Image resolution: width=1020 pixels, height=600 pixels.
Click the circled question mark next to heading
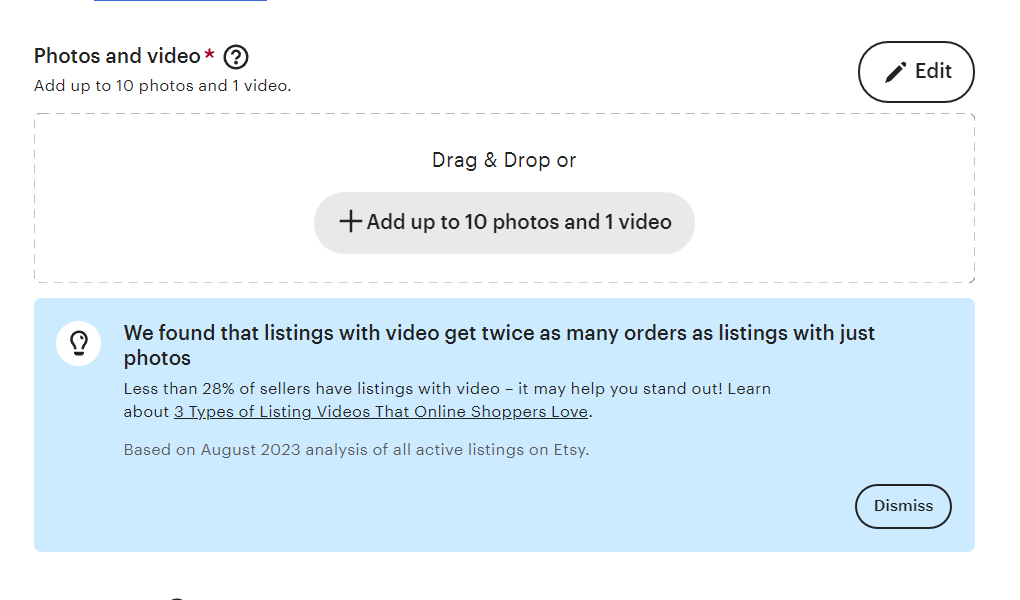[x=236, y=57]
